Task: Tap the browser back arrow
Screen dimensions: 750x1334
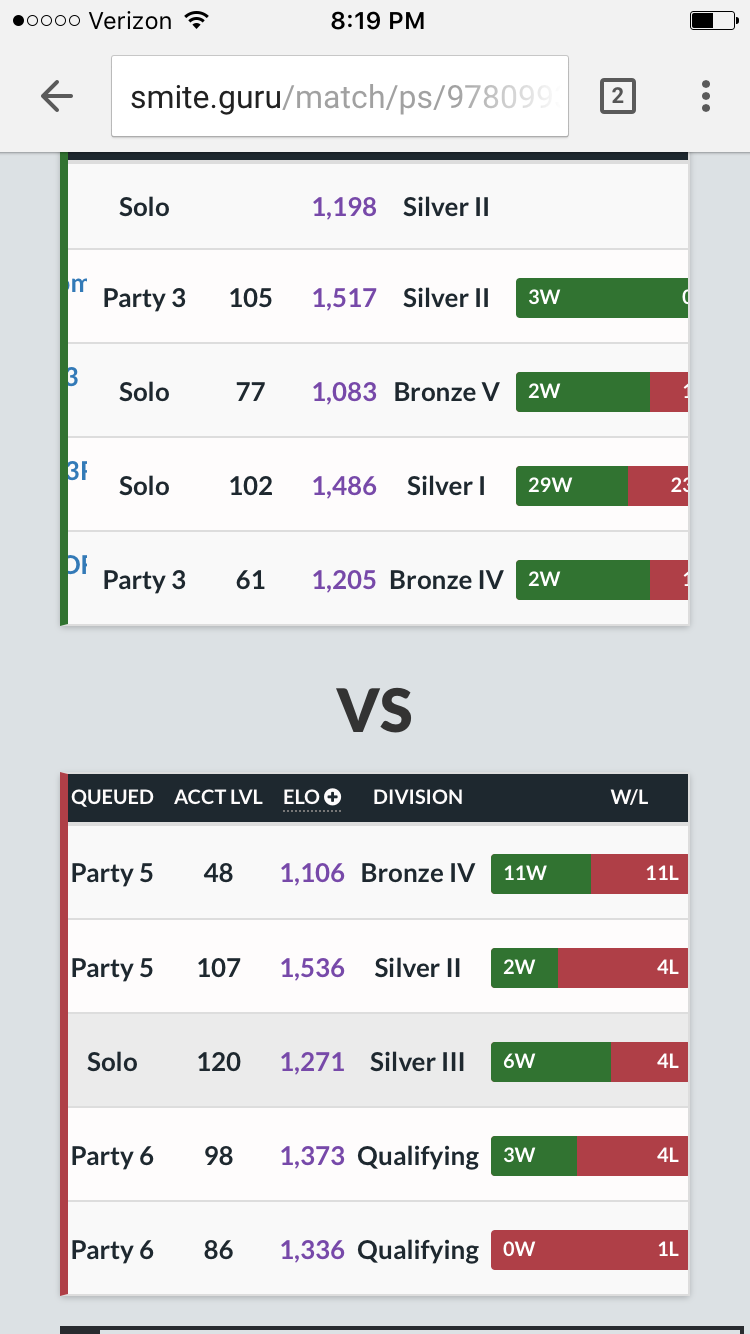Action: [x=57, y=96]
